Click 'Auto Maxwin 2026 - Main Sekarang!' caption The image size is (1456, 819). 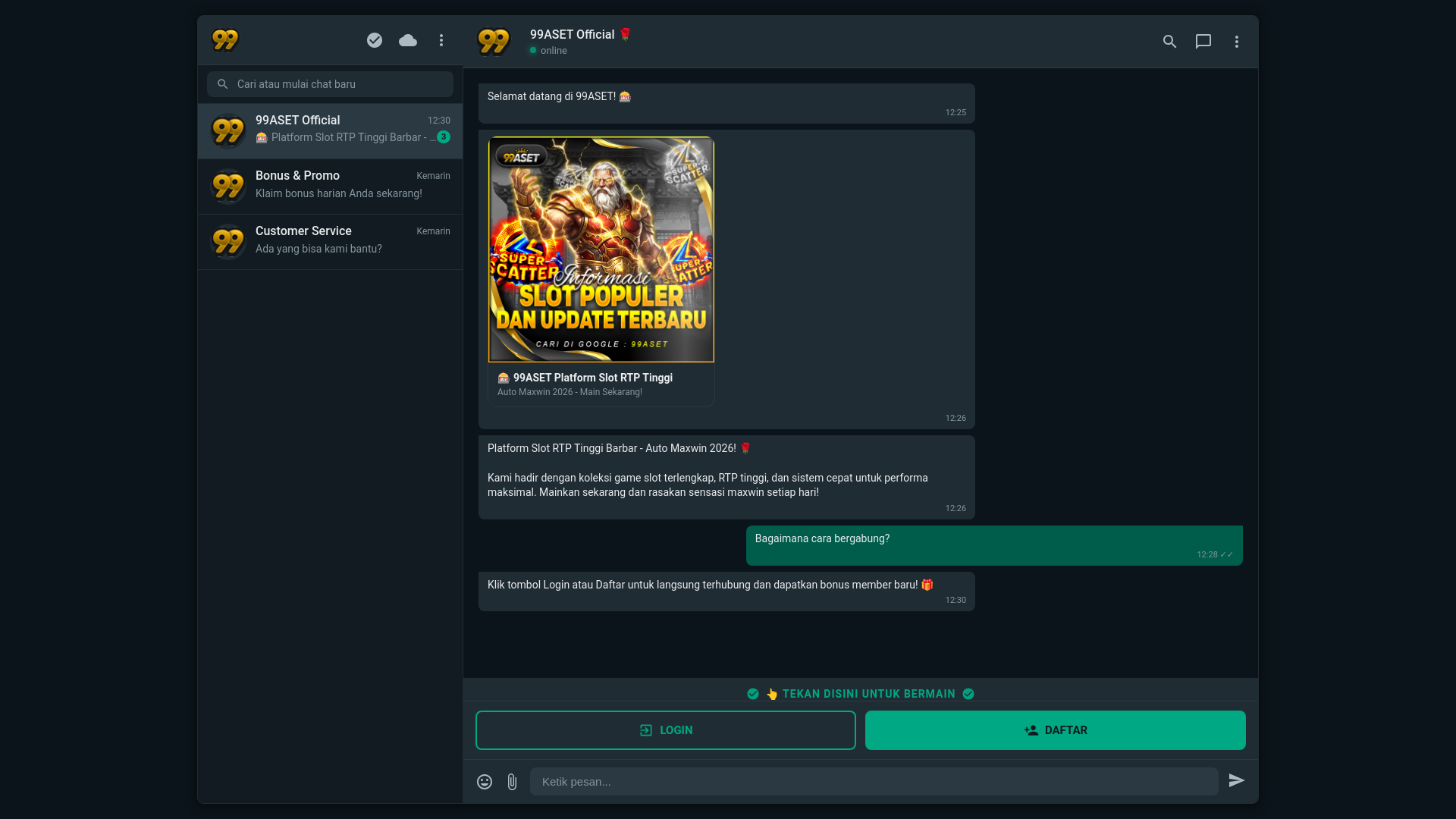coord(570,392)
